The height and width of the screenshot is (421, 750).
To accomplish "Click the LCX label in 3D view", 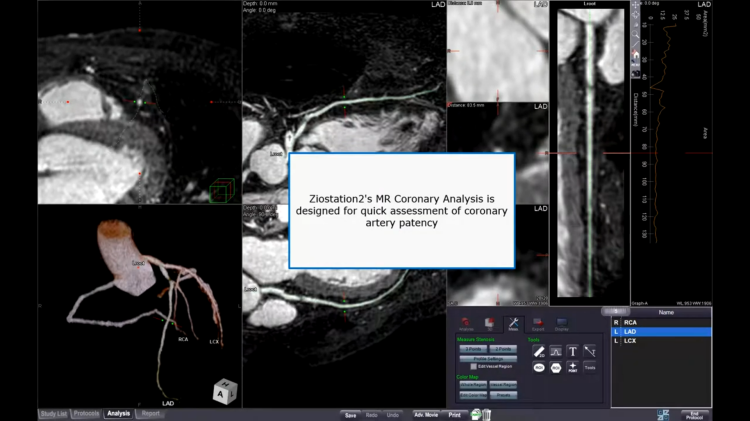I will (x=214, y=342).
